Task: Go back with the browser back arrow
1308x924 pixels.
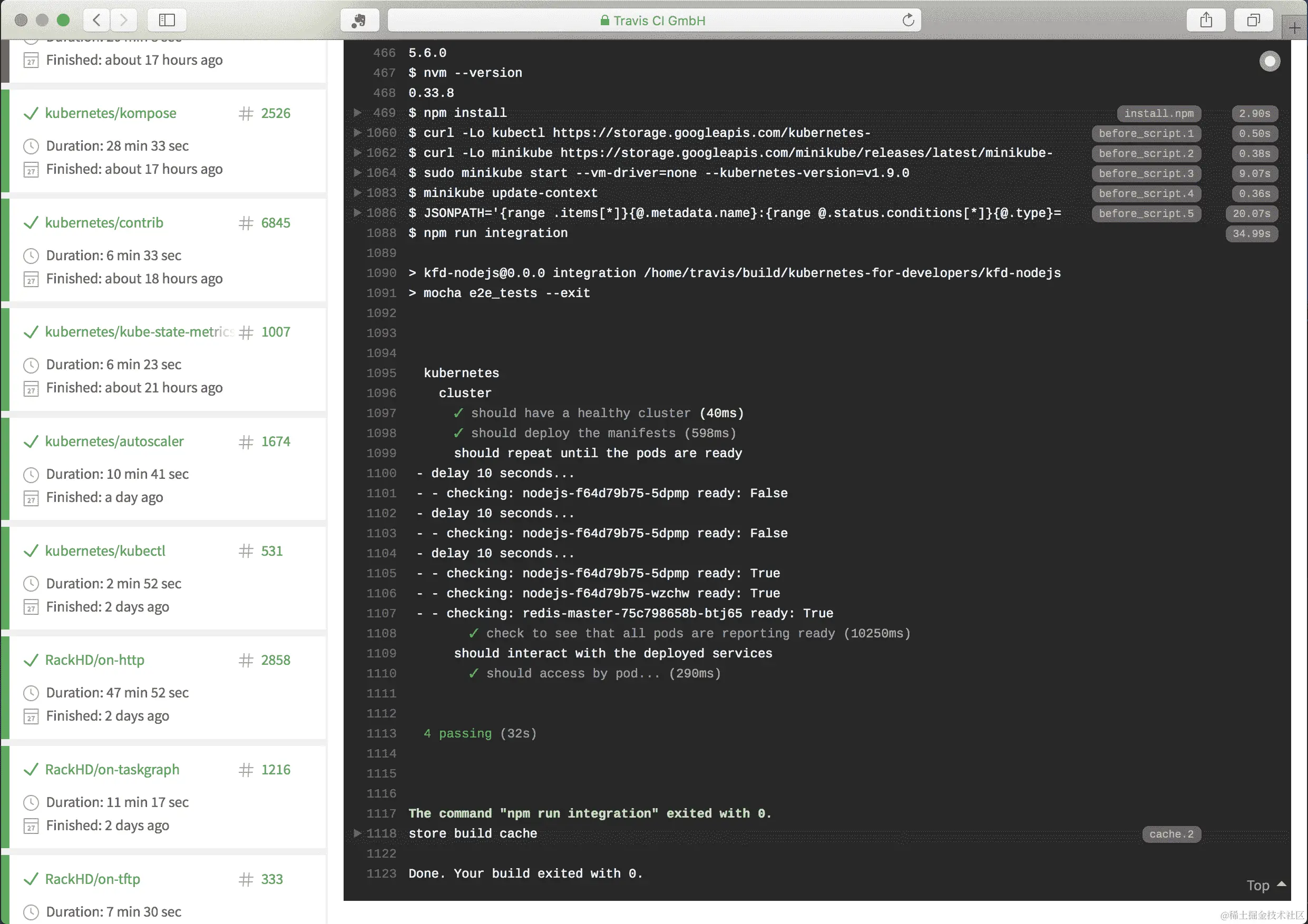Action: click(x=97, y=21)
